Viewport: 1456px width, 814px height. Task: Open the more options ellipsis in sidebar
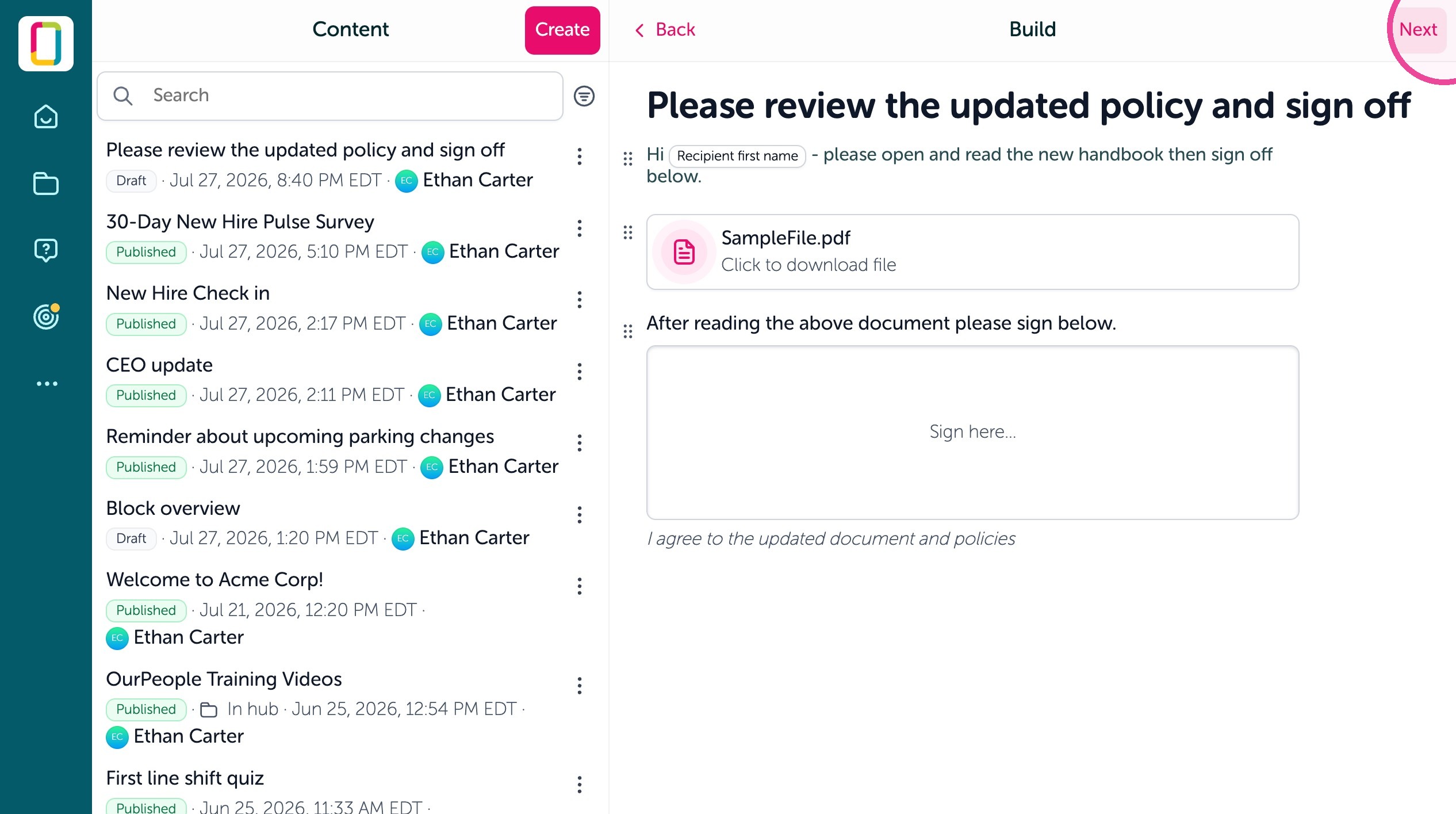(x=47, y=384)
